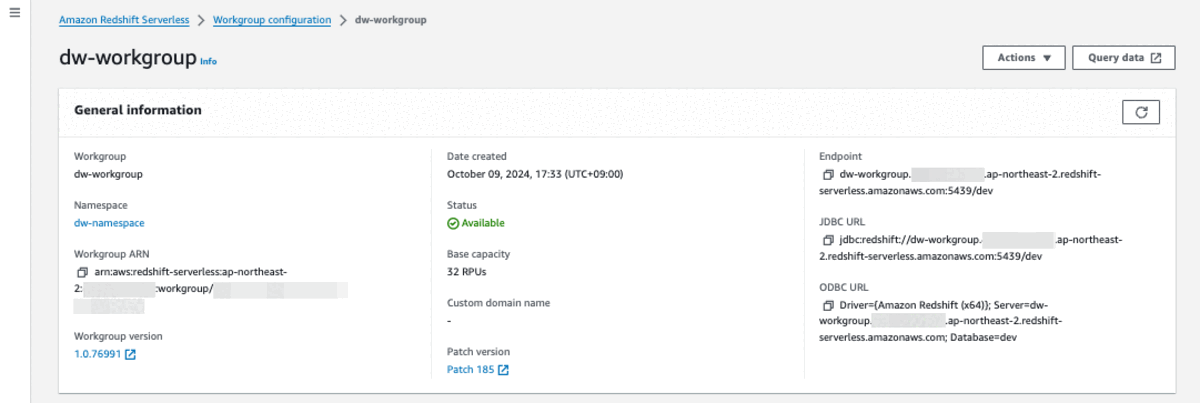Image resolution: width=1200 pixels, height=403 pixels.
Task: Copy the JDBC URL
Action: [x=827, y=240]
